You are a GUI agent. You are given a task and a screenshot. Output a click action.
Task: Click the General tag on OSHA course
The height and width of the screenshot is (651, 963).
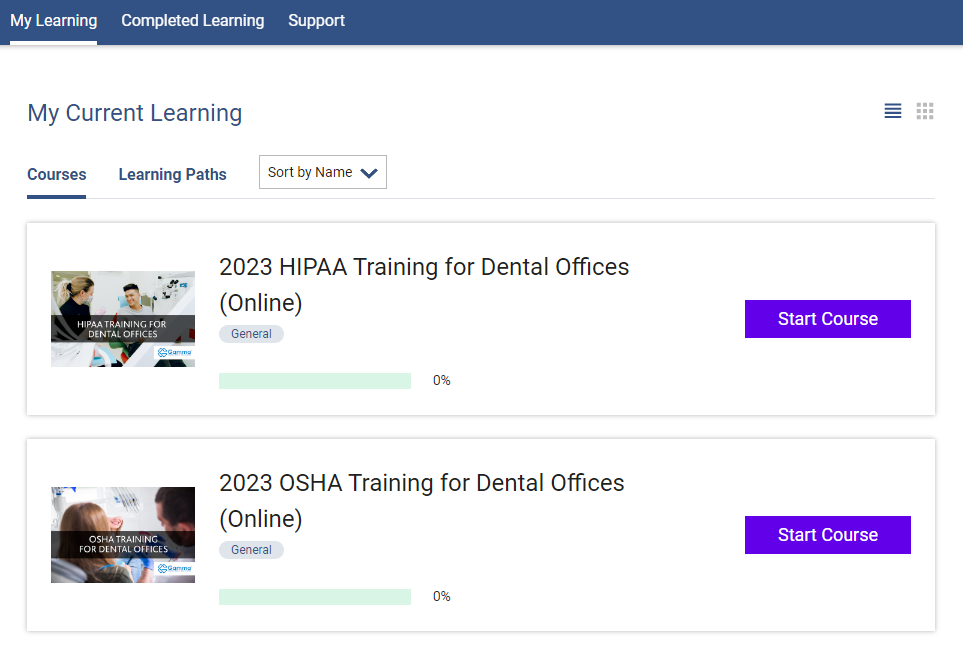point(251,550)
